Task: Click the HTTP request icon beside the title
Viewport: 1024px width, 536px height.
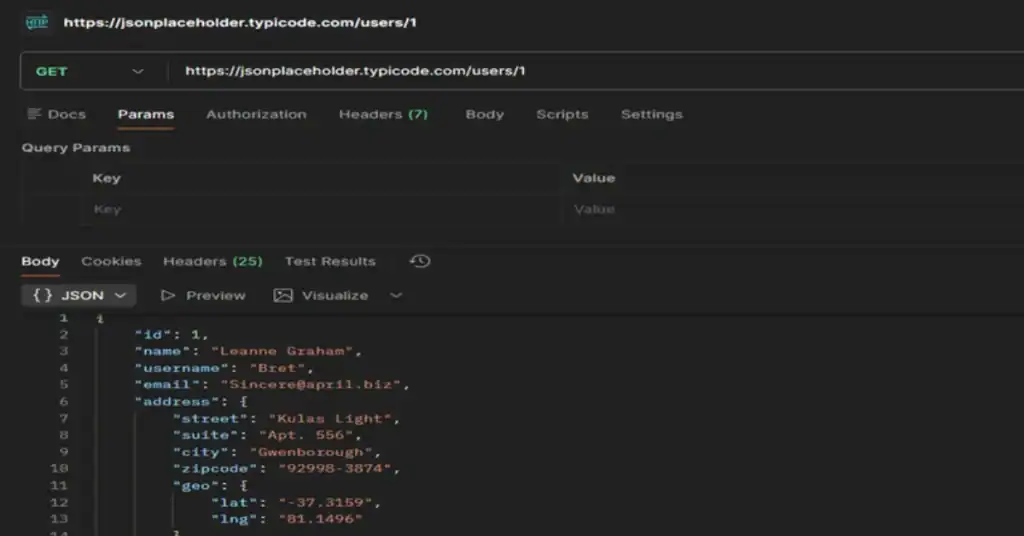Action: (37, 22)
